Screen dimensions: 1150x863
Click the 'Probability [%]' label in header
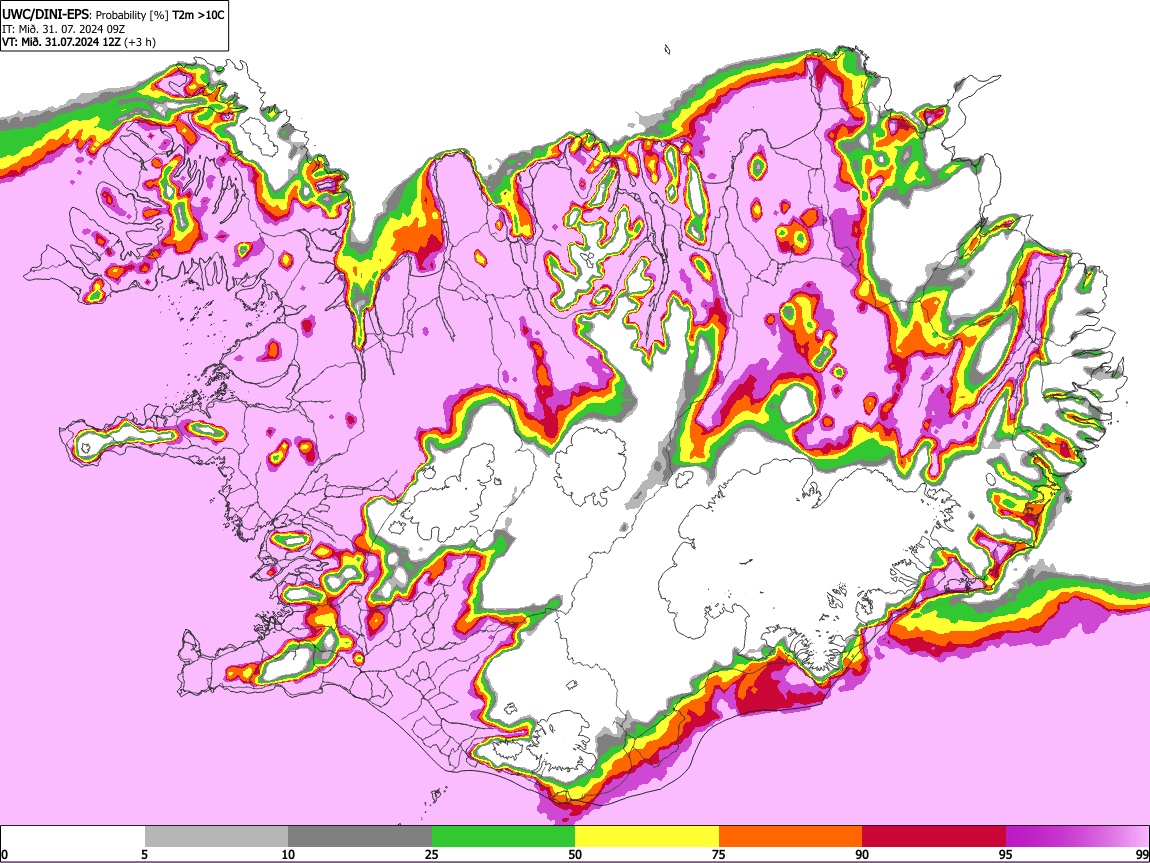[x=133, y=15]
